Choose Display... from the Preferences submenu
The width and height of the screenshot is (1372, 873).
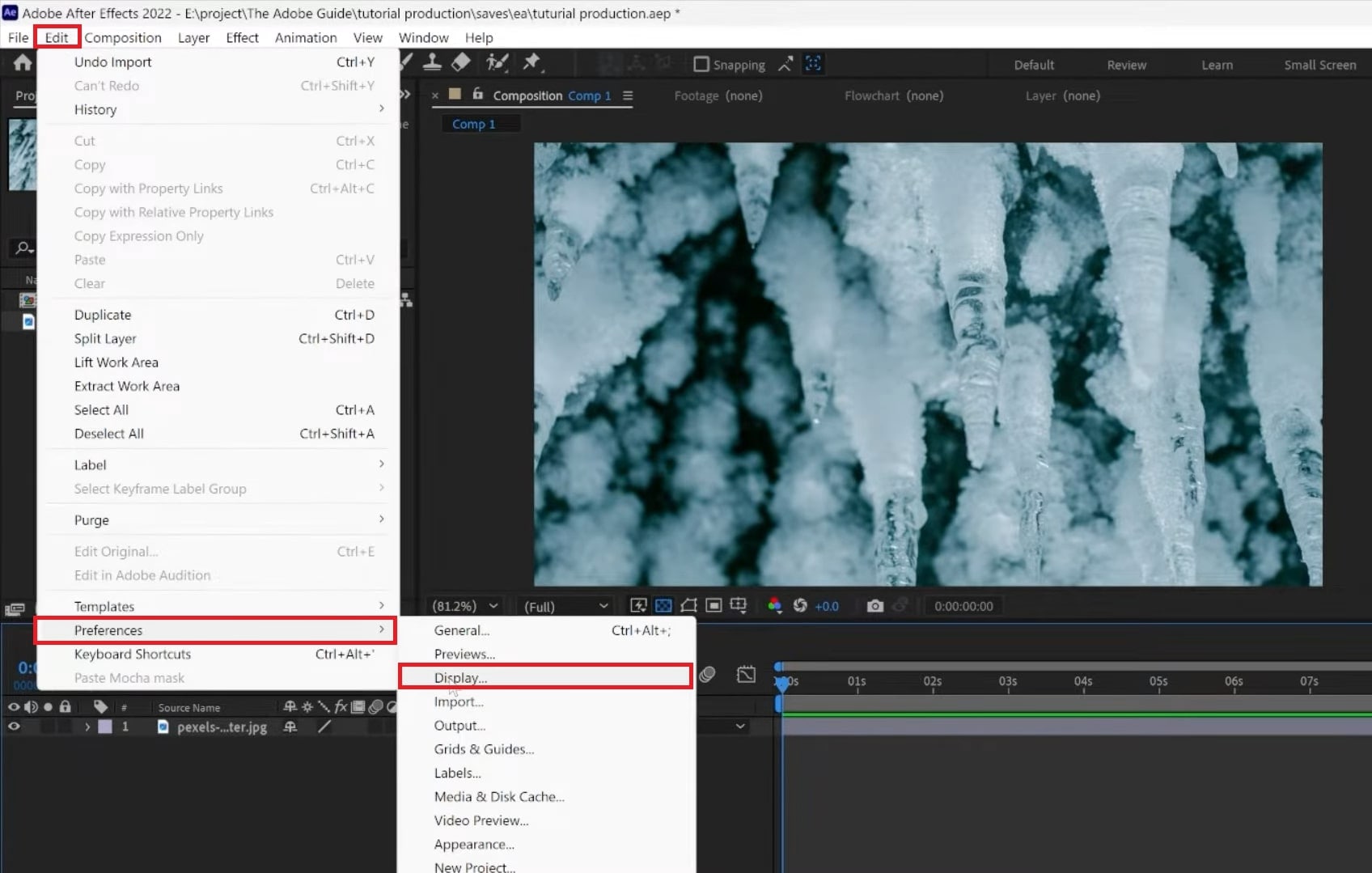tap(460, 678)
